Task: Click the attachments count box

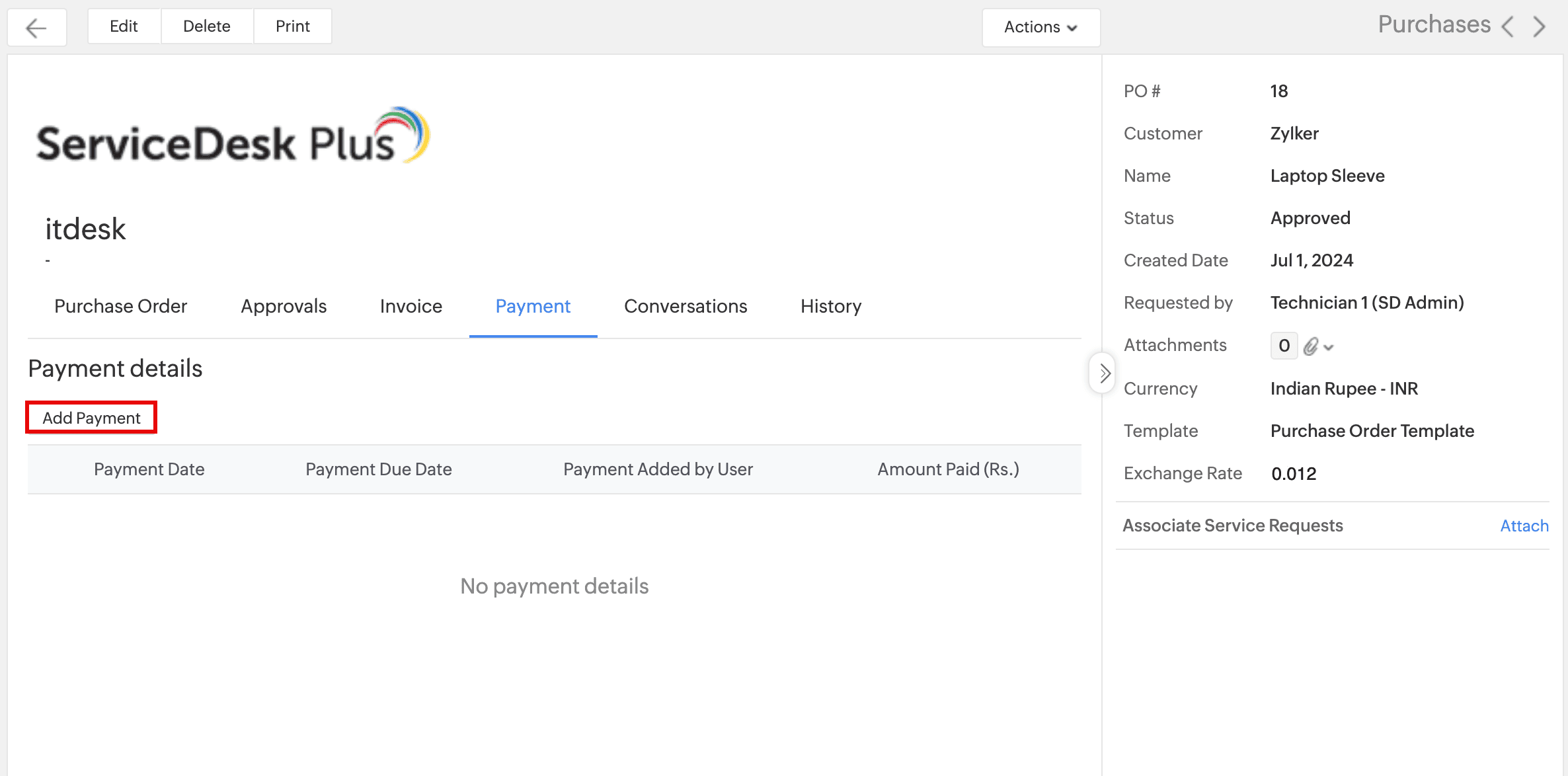Action: [1284, 346]
